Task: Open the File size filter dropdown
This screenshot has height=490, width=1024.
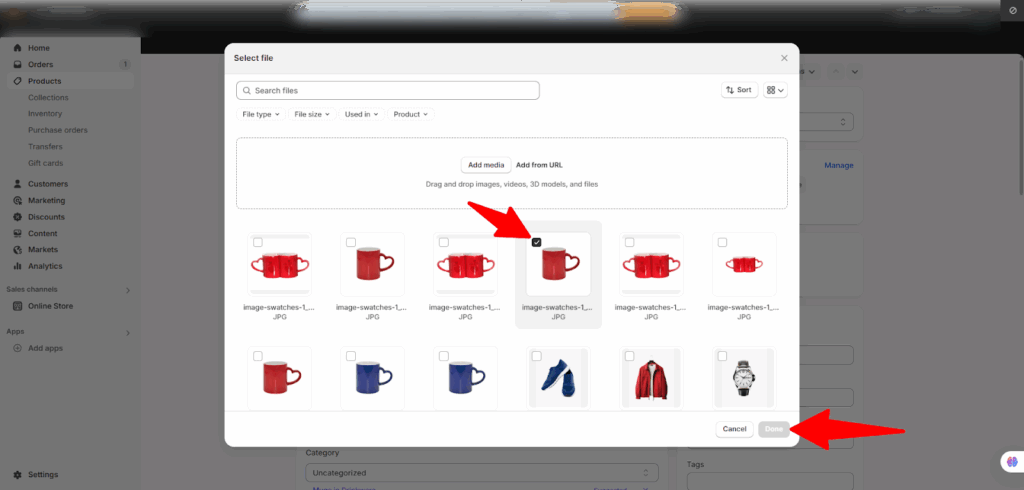Action: click(311, 114)
